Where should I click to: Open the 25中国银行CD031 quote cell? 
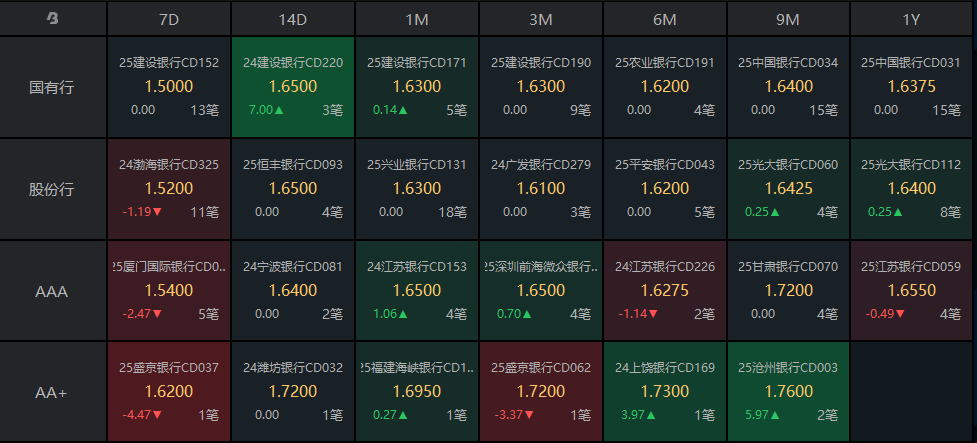pyautogui.click(x=912, y=87)
